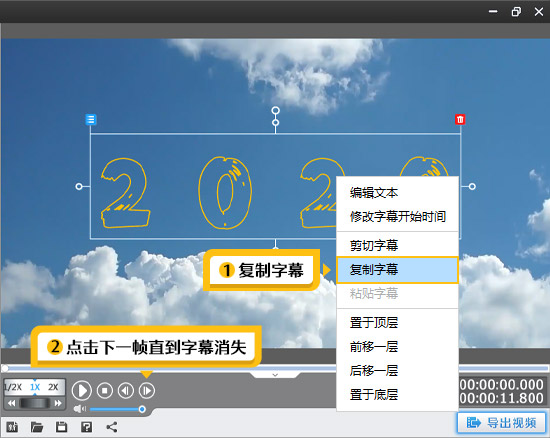Delete subtitle with red trash icon
Image resolution: width=550 pixels, height=438 pixels.
pyautogui.click(x=460, y=120)
